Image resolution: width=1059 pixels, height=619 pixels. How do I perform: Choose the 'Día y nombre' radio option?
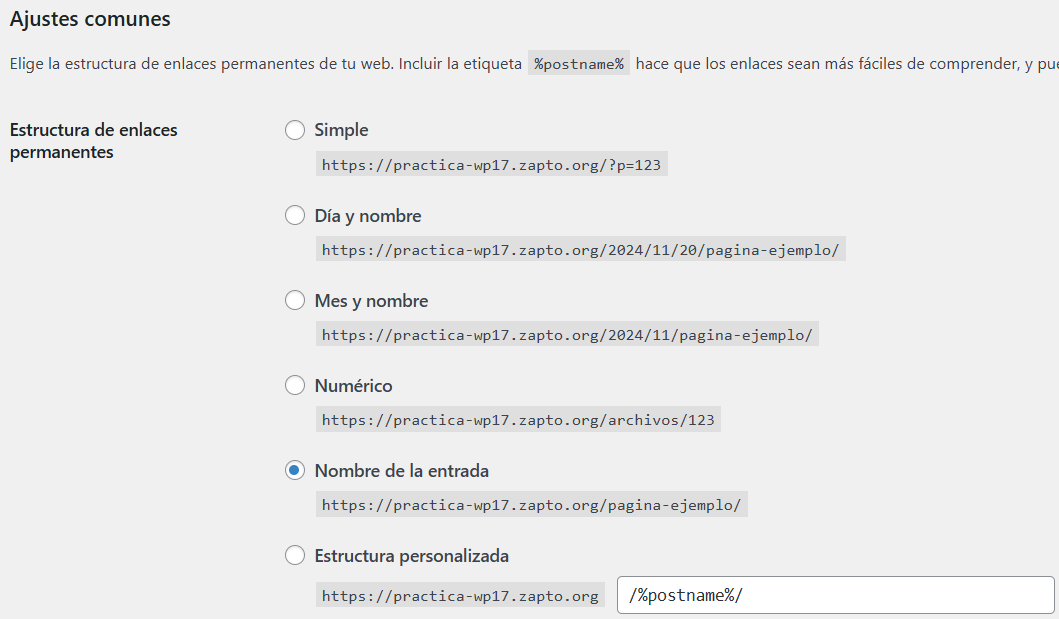click(295, 216)
